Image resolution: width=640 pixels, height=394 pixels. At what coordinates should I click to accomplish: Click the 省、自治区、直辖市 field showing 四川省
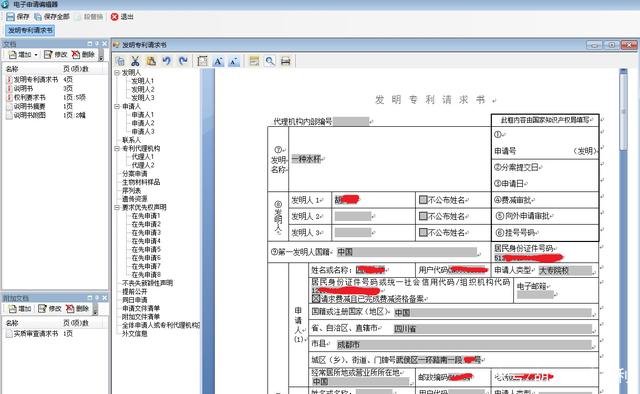coord(492,329)
